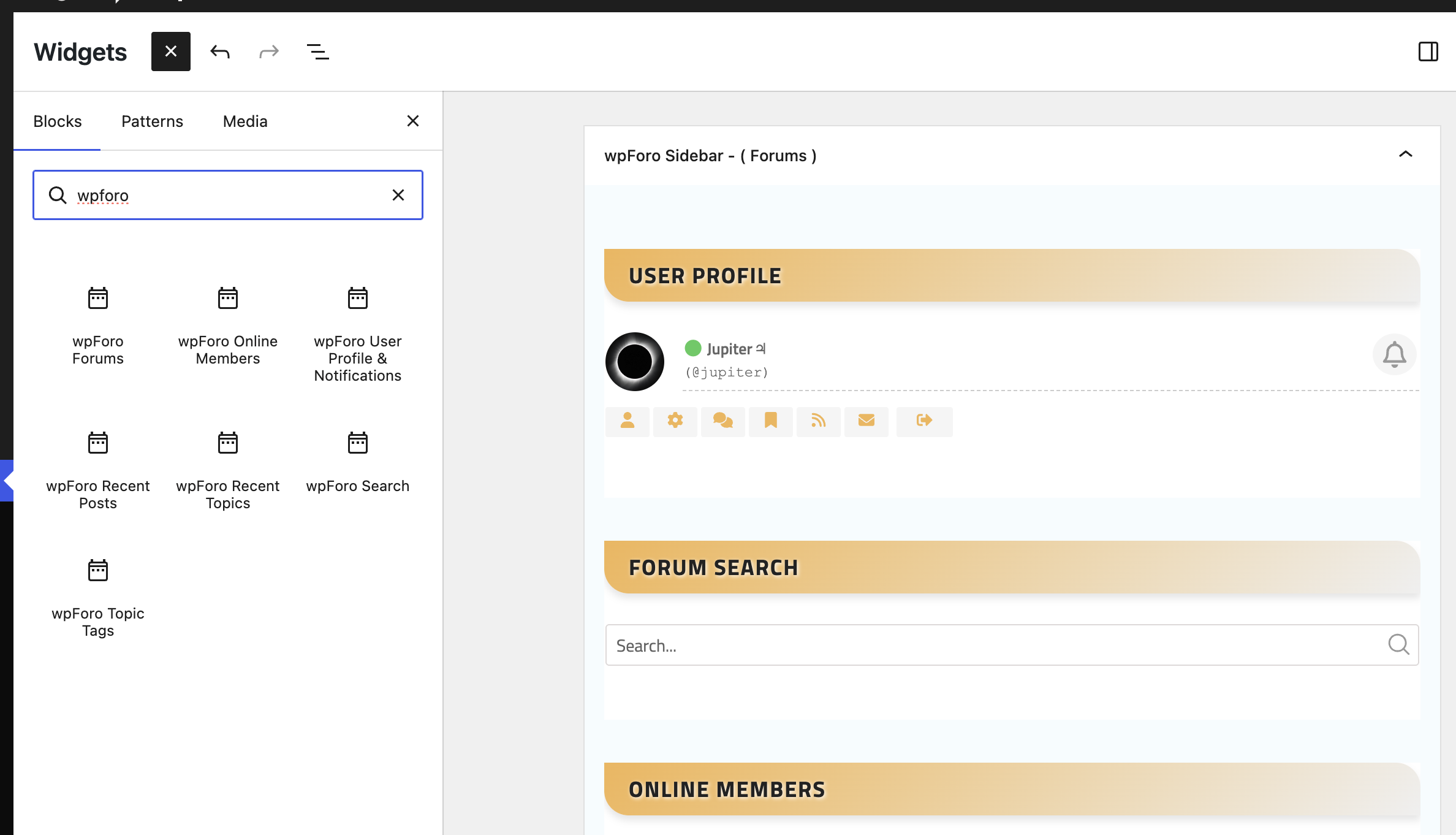Toggle the Settings sidebar panel icon
The width and height of the screenshot is (1456, 835).
(x=1428, y=51)
